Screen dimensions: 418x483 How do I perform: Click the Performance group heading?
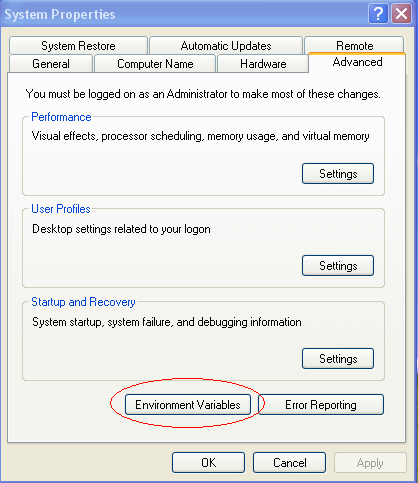coord(61,117)
